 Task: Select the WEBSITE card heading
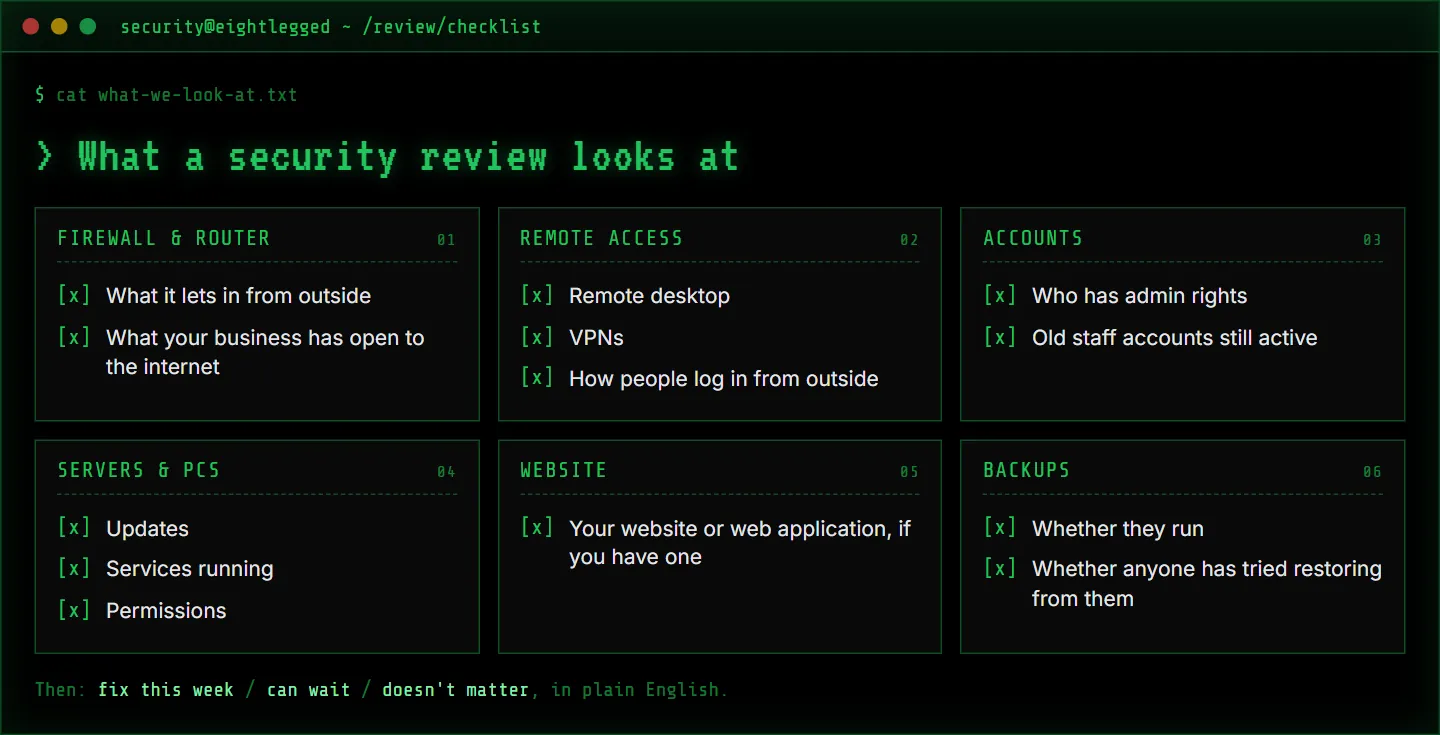click(563, 470)
